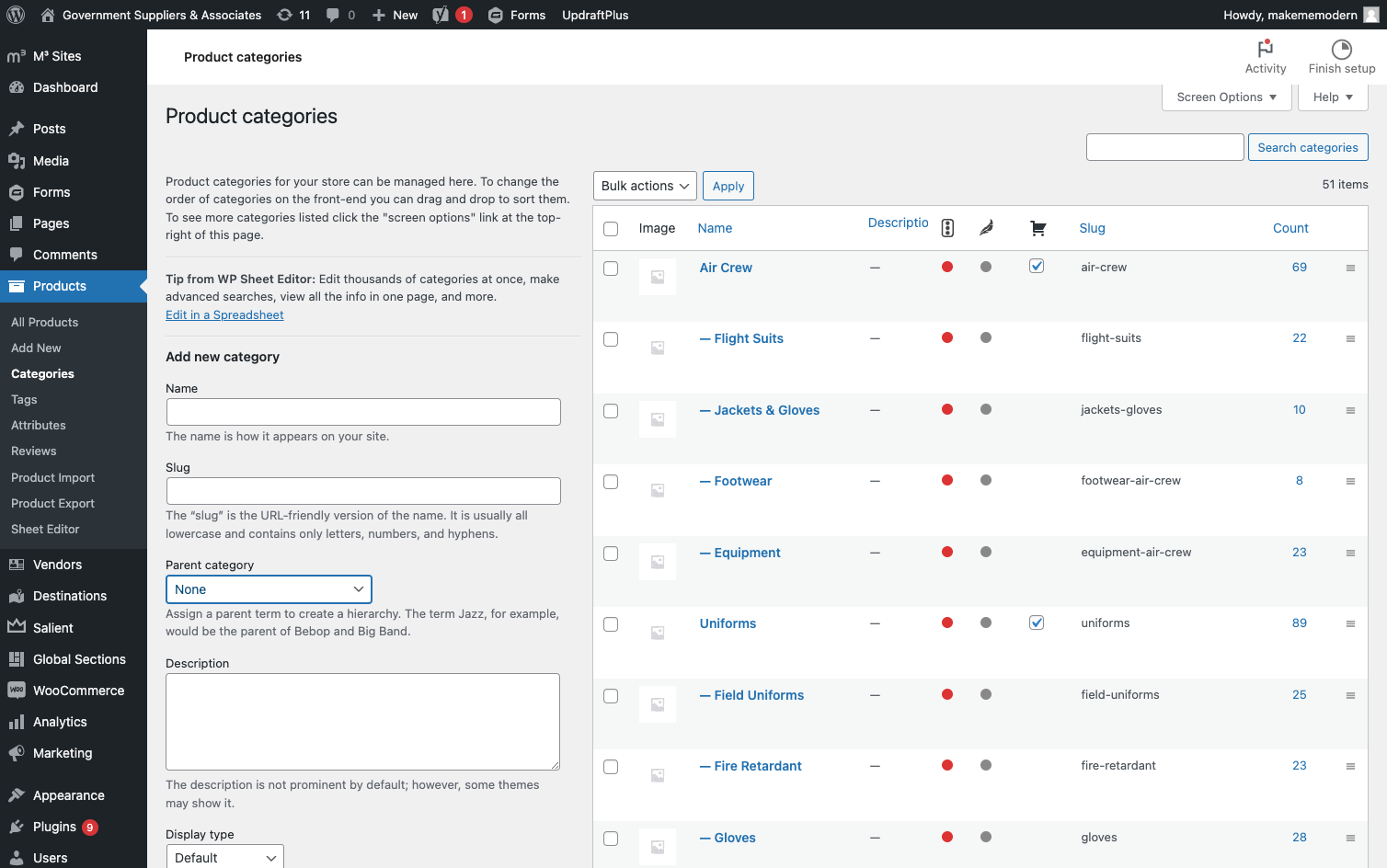Viewport: 1387px width, 868px height.
Task: Tick the select-all checkbox in table header
Action: 611,229
